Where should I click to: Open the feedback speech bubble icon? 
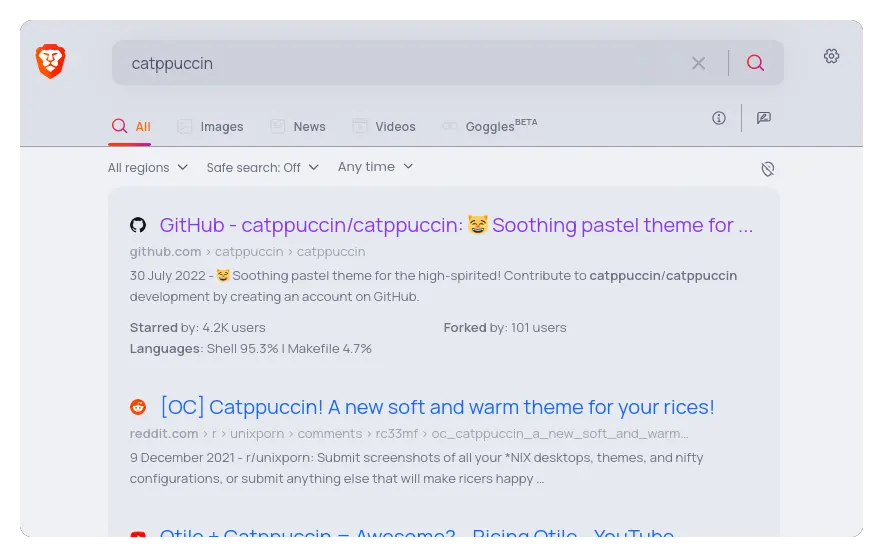click(x=764, y=118)
